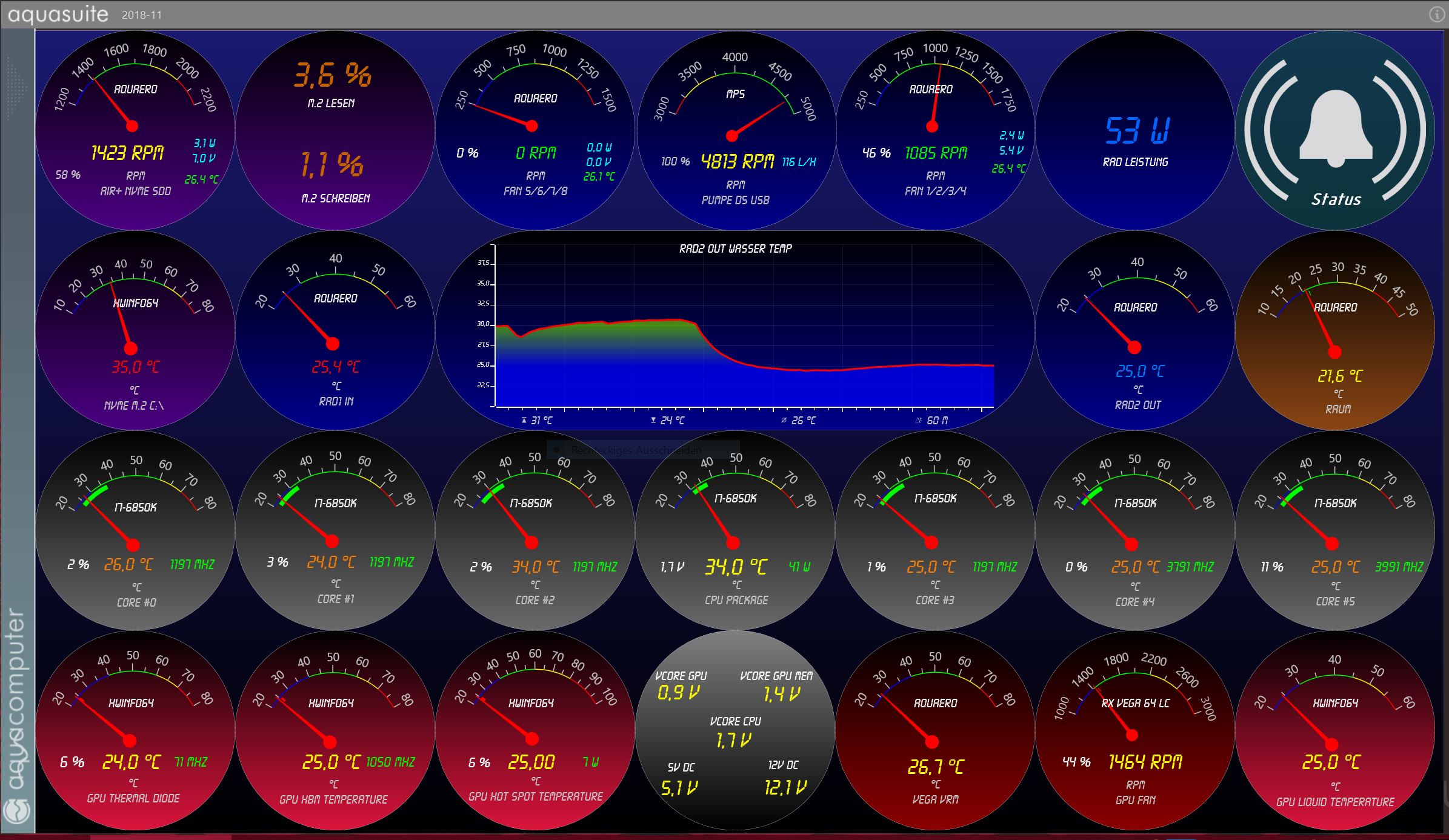The height and width of the screenshot is (840, 1449).
Task: Click the aquasuite title text
Action: 58,14
